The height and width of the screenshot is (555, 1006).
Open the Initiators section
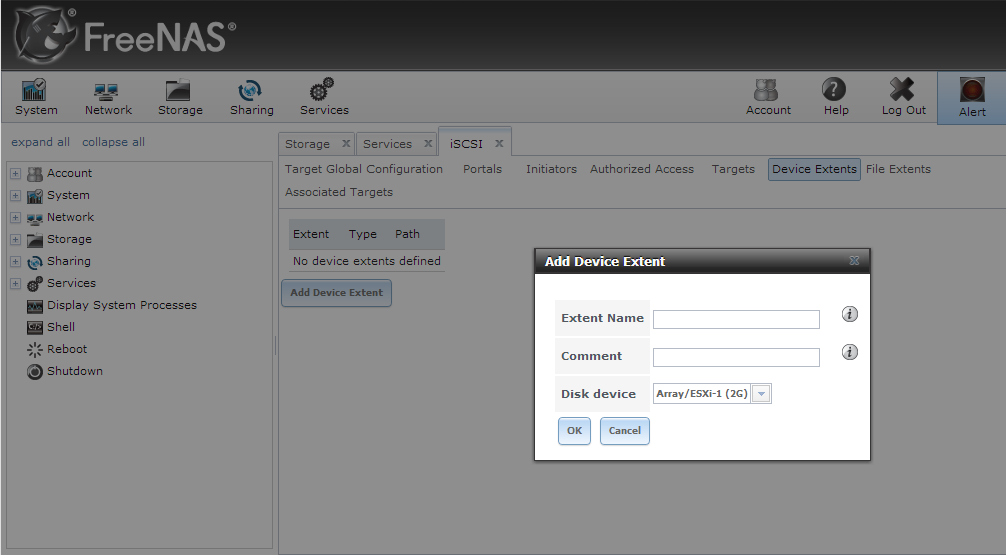tap(551, 169)
